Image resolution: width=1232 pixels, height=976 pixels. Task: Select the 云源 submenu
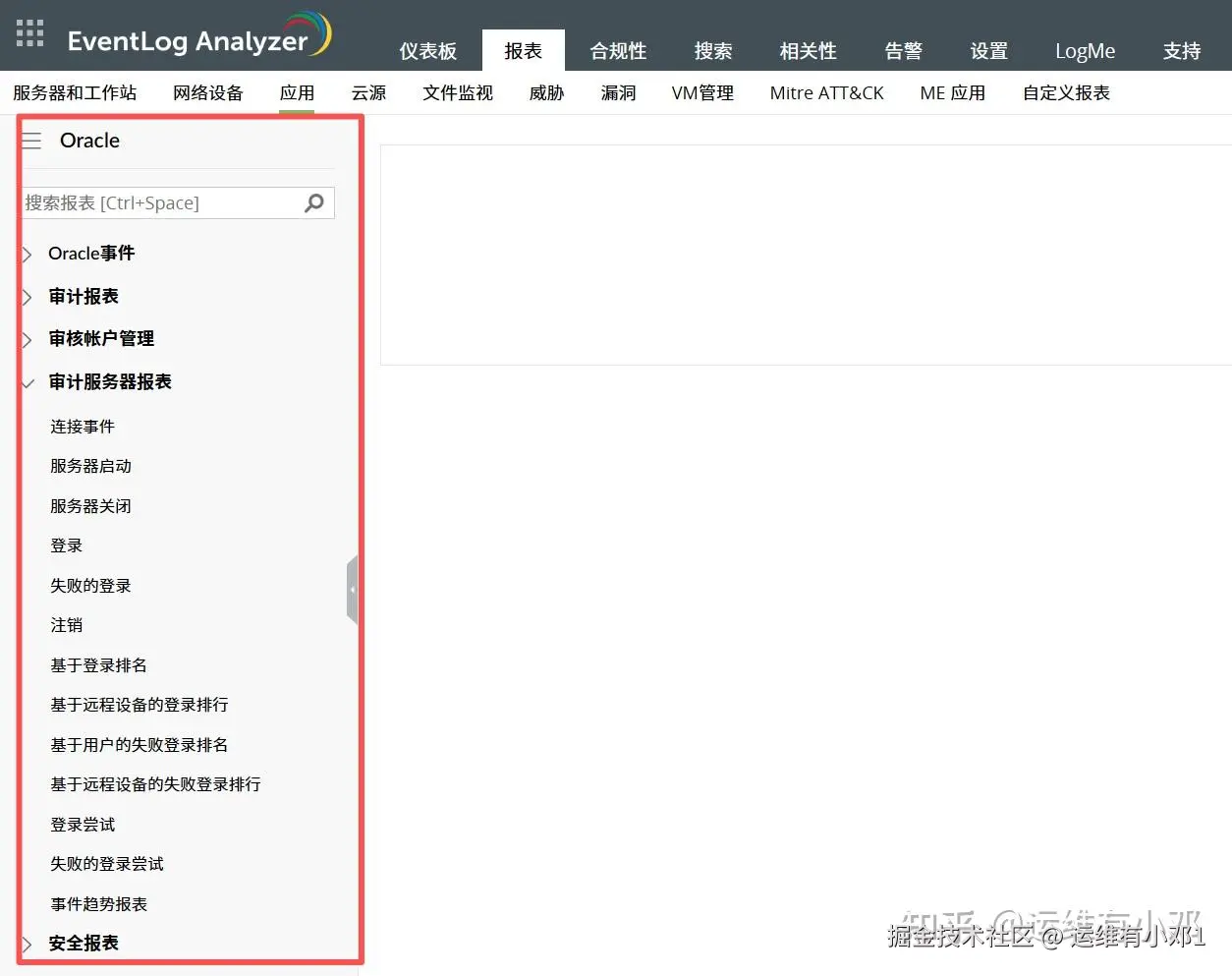click(x=368, y=93)
